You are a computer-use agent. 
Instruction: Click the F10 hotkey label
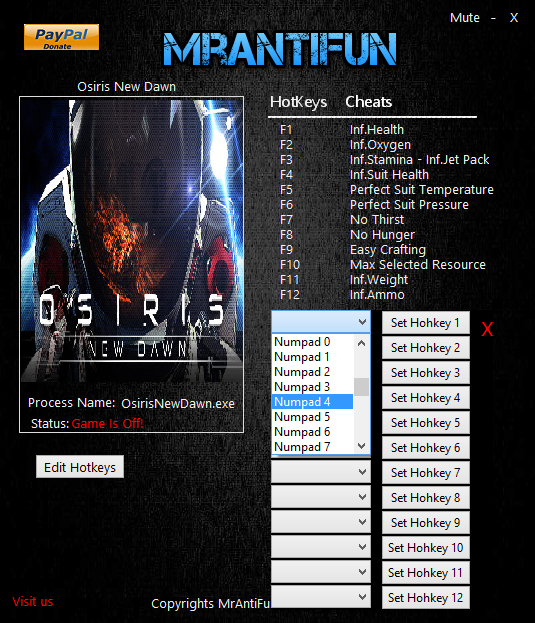click(290, 265)
